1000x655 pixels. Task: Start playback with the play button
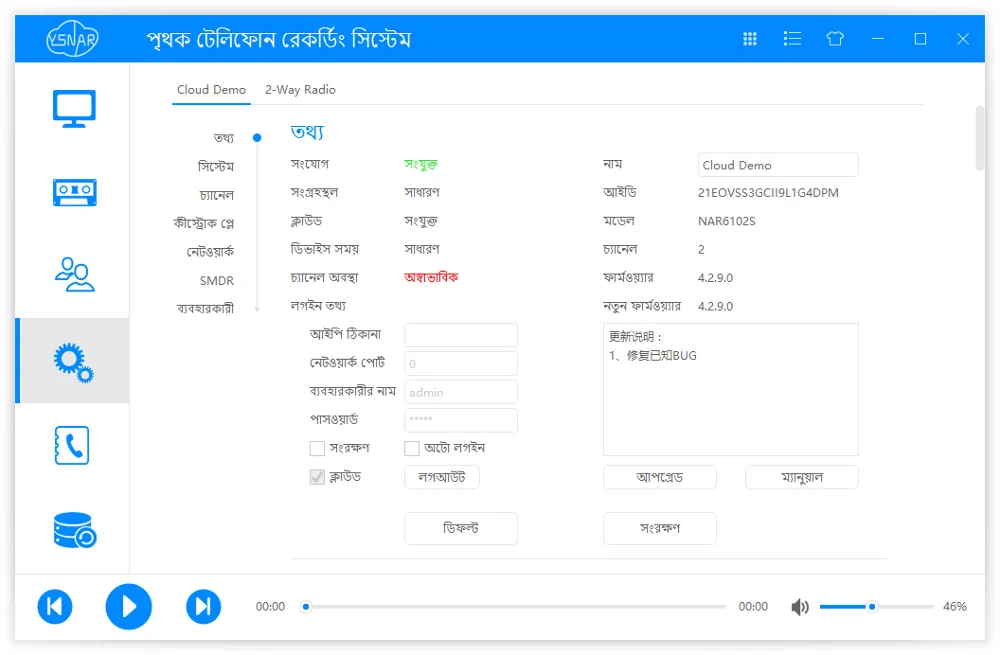pos(129,607)
